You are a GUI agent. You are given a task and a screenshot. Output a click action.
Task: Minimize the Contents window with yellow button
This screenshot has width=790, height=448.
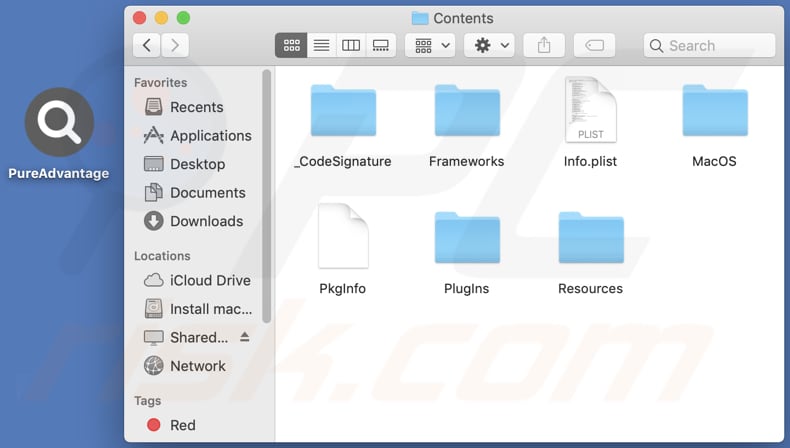tap(161, 18)
